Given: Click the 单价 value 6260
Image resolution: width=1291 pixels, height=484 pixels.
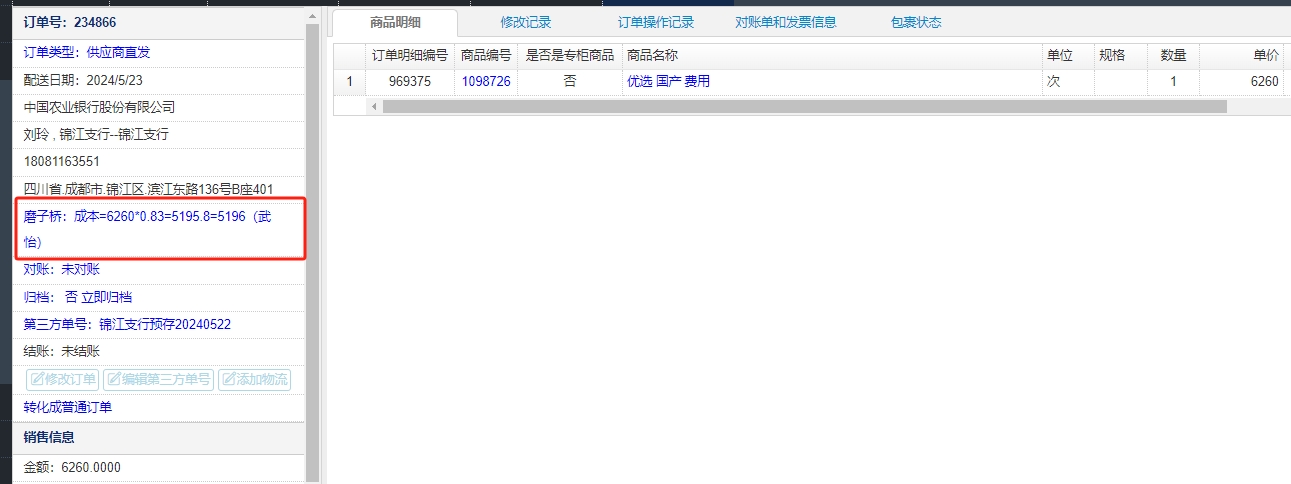Looking at the screenshot, I should point(1264,82).
